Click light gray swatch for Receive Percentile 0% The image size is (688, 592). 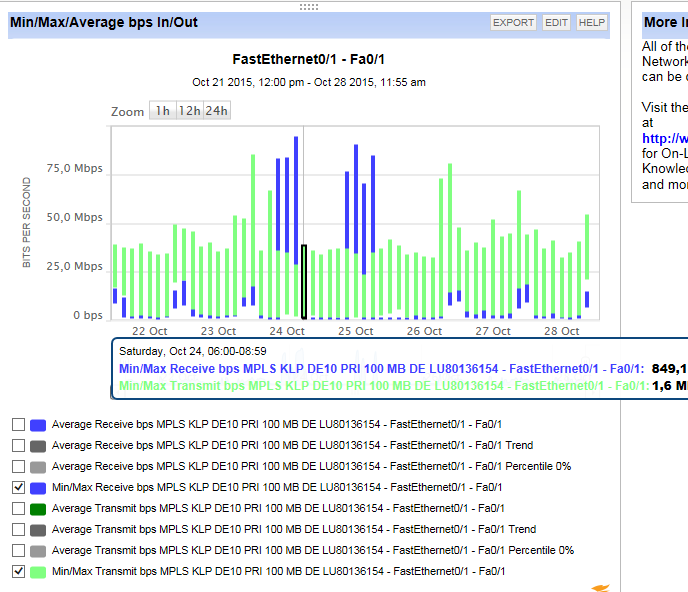pyautogui.click(x=38, y=467)
